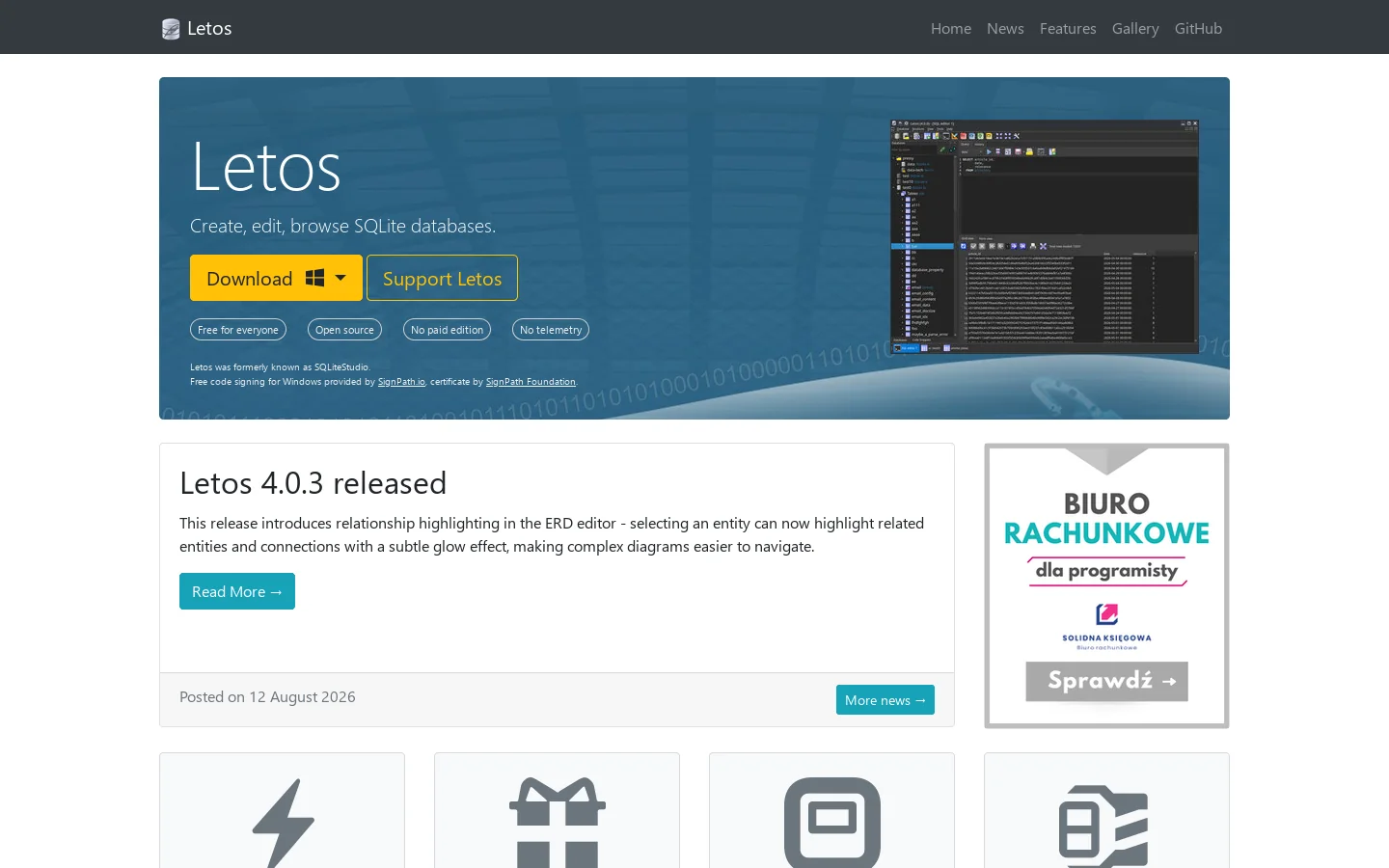Viewport: 1389px width, 868px height.
Task: Open the SignPath Foundation link
Action: pos(531,382)
